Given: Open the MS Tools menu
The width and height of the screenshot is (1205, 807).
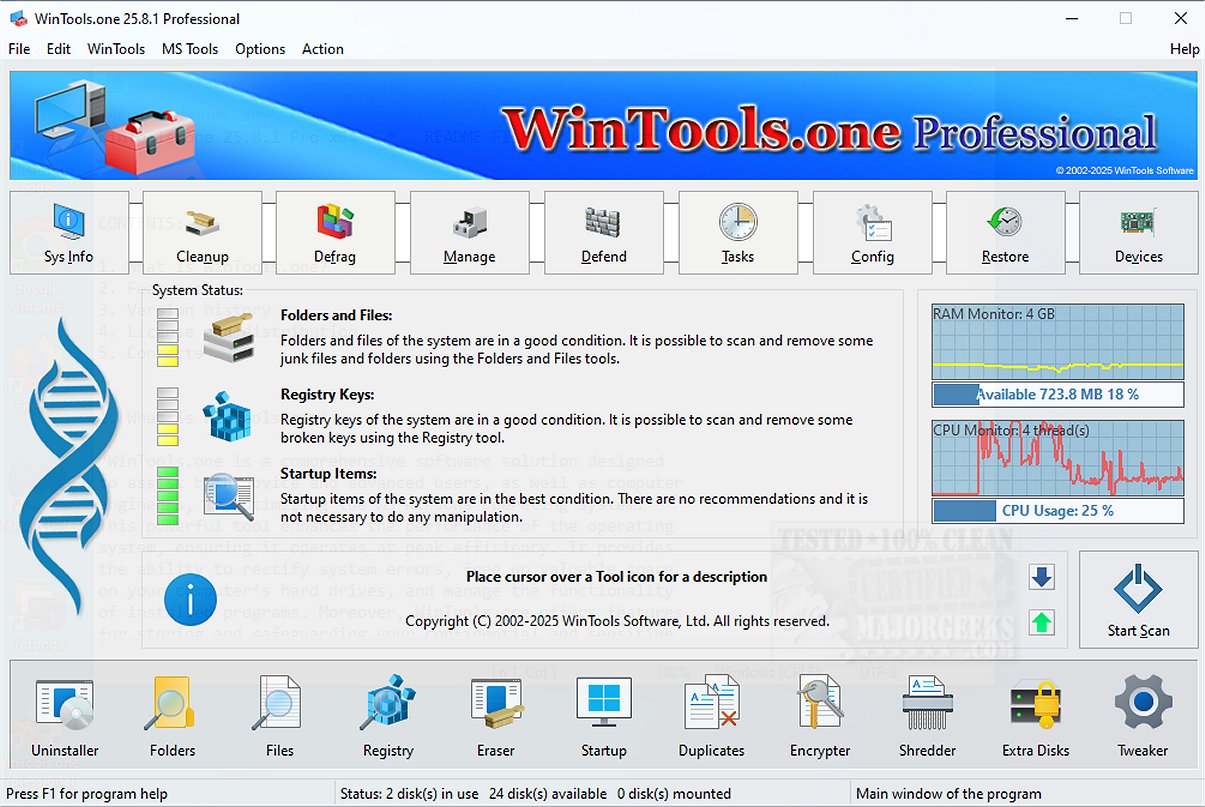Looking at the screenshot, I should [x=190, y=48].
